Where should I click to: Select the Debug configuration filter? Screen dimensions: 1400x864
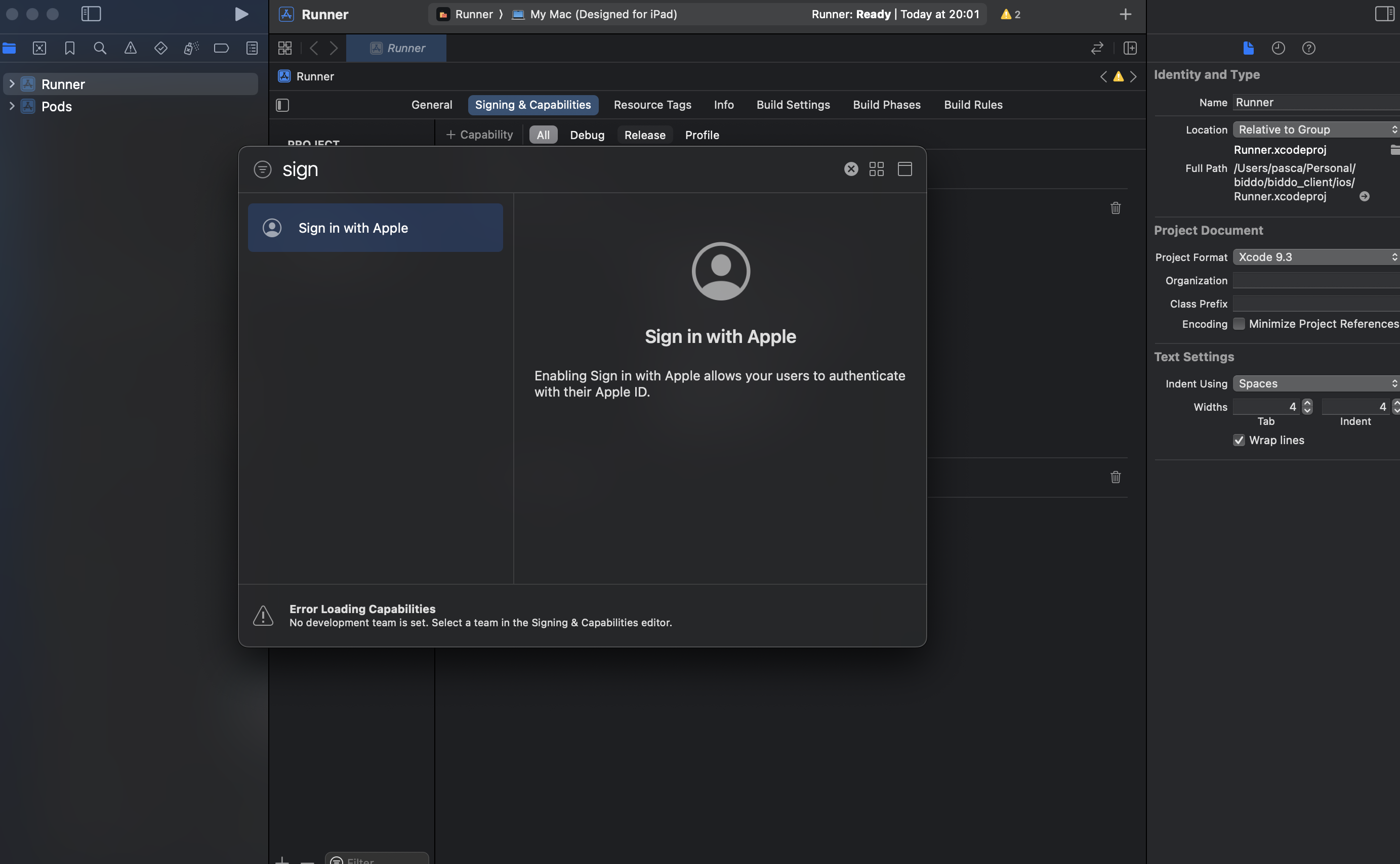tap(587, 135)
